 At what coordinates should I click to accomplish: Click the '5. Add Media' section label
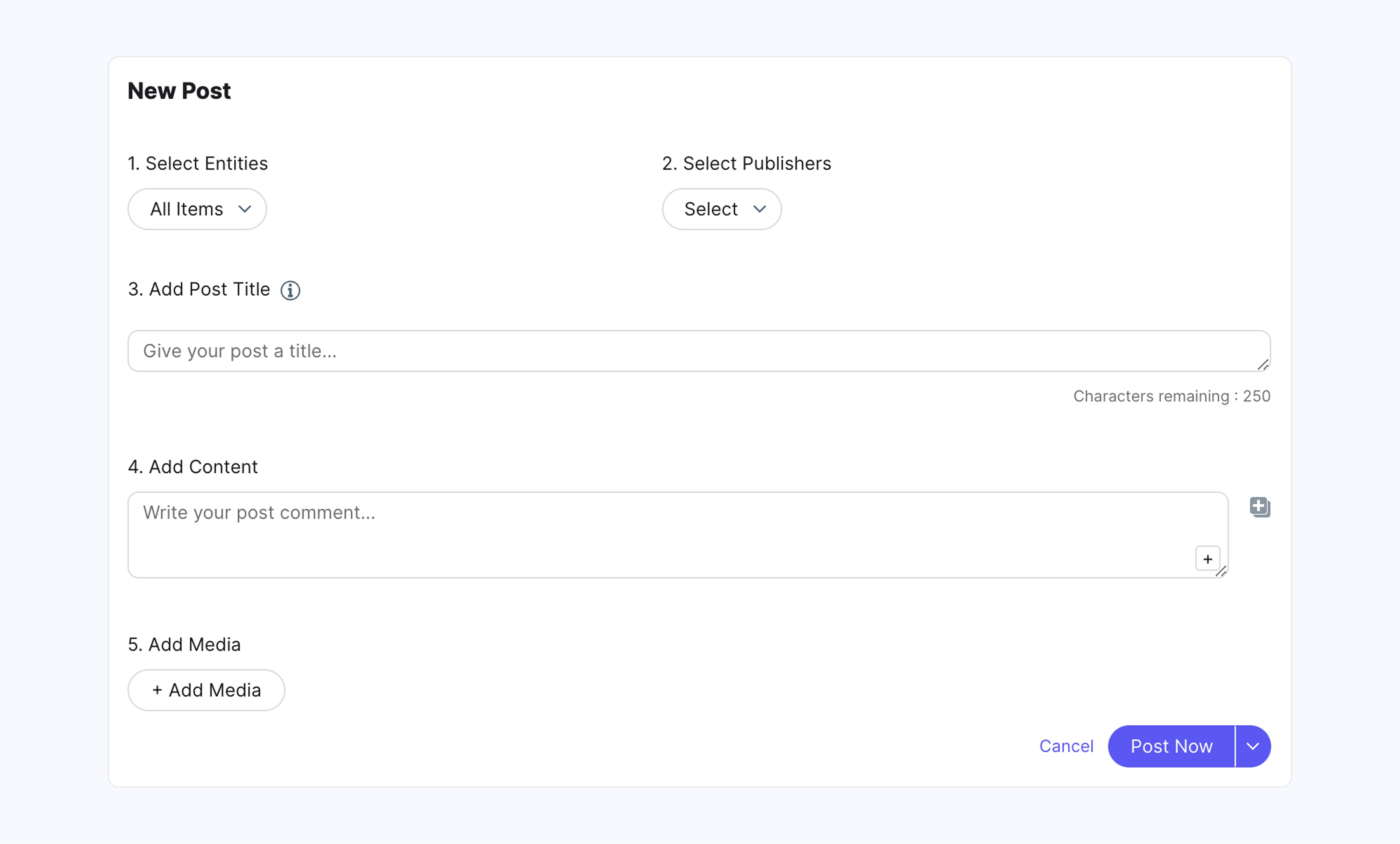tap(184, 645)
